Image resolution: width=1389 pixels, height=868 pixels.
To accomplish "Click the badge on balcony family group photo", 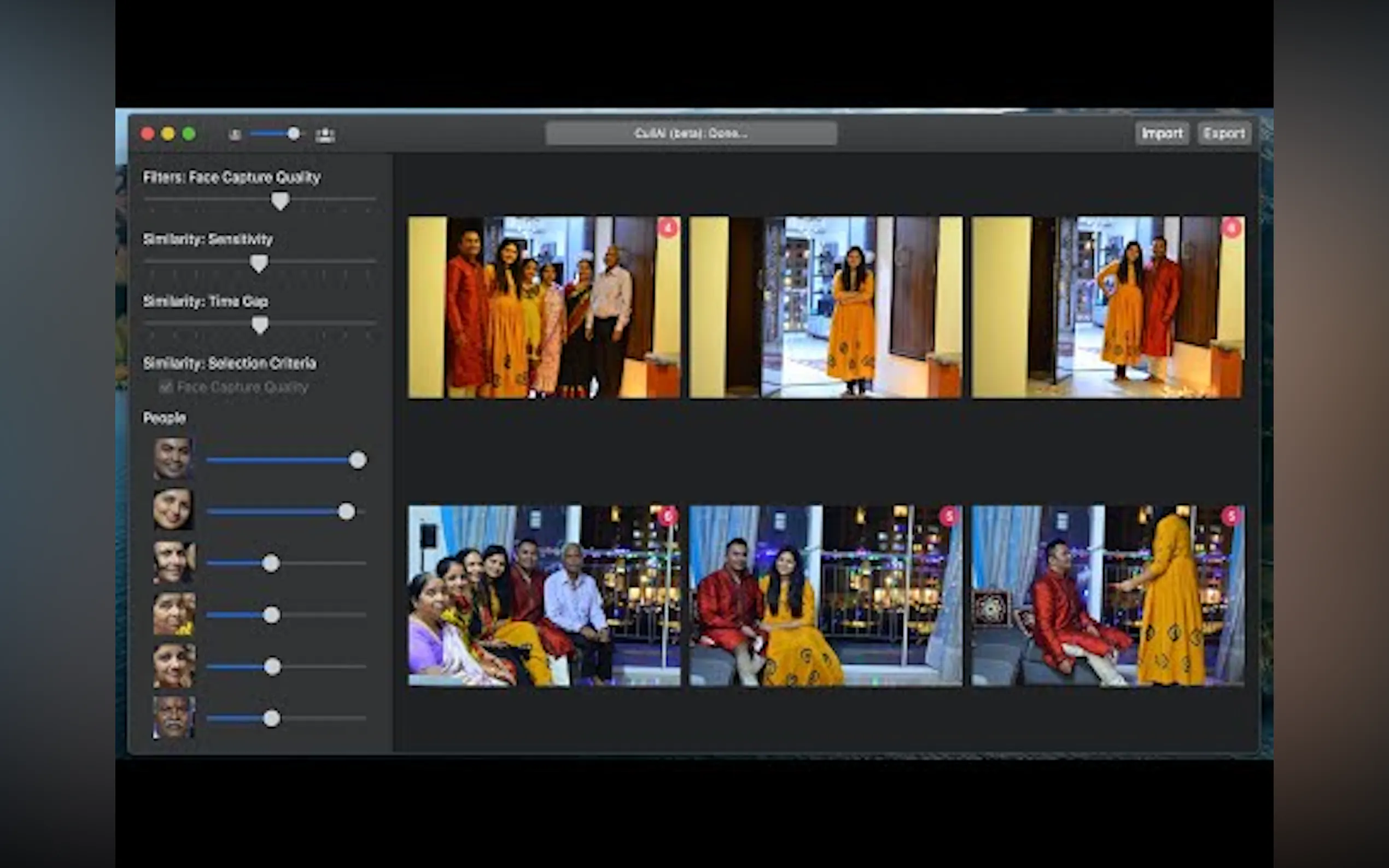I will click(667, 516).
